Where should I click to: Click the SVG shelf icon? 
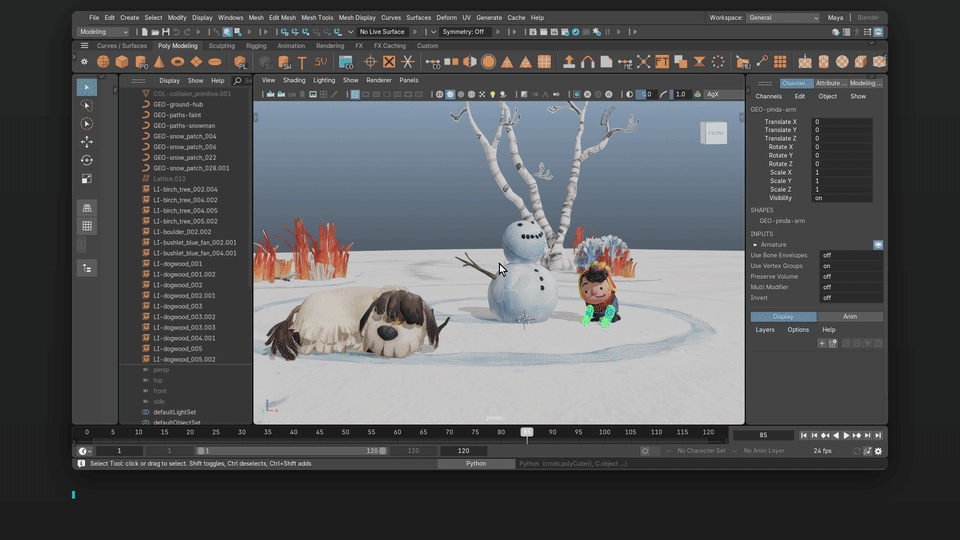tap(320, 61)
